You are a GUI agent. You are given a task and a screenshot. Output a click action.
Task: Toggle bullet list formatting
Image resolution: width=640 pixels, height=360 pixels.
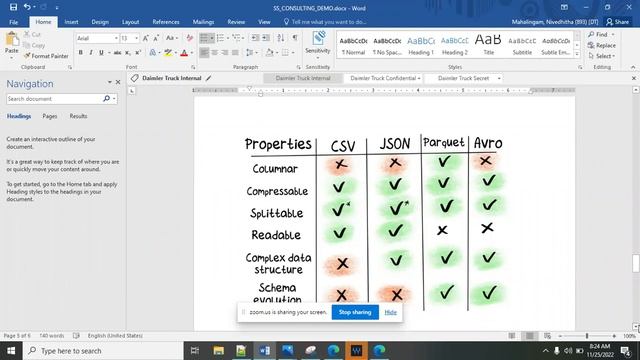tap(204, 38)
